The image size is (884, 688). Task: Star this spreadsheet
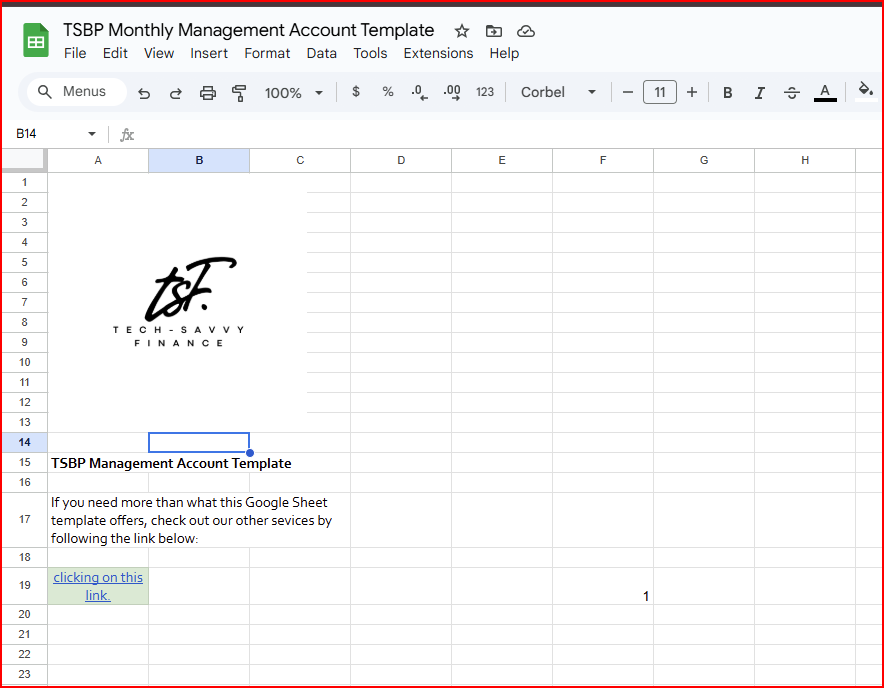(461, 31)
